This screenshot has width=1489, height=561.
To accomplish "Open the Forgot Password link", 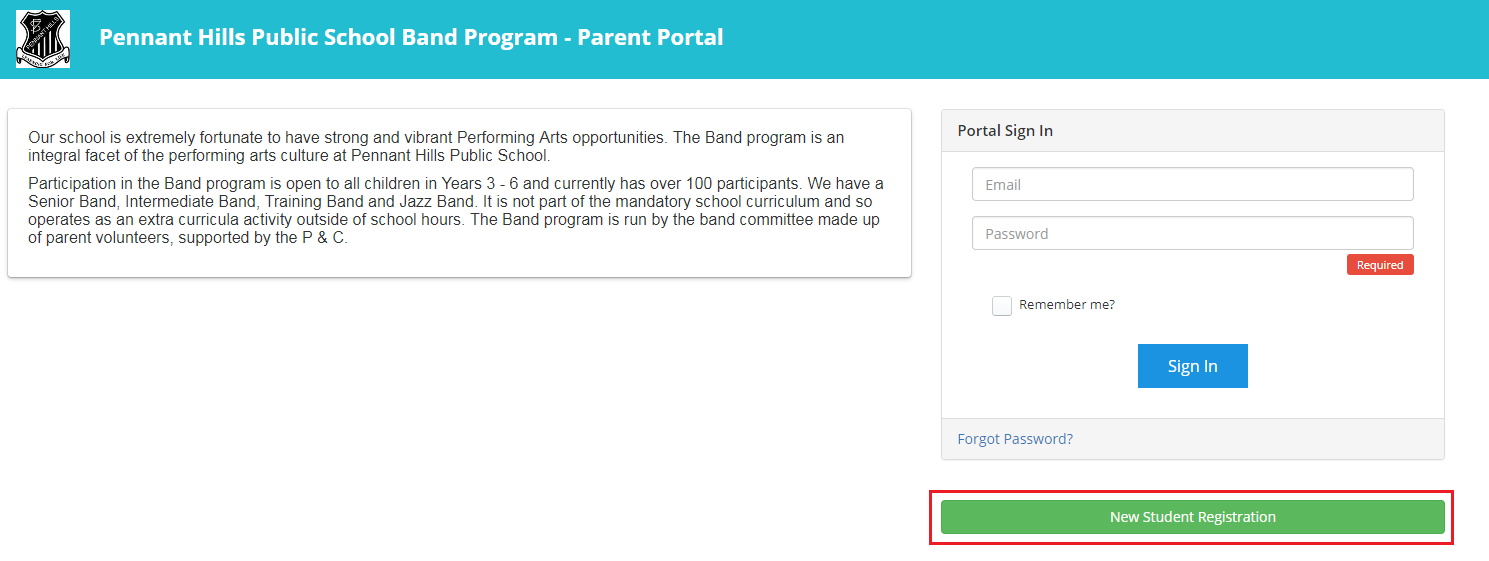I will [1015, 439].
